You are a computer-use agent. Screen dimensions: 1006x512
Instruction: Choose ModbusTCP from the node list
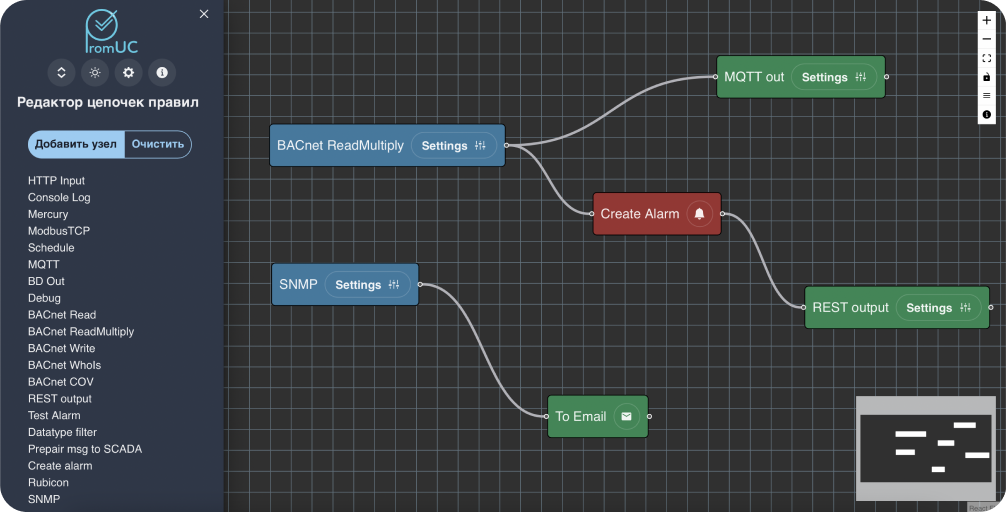coord(59,231)
